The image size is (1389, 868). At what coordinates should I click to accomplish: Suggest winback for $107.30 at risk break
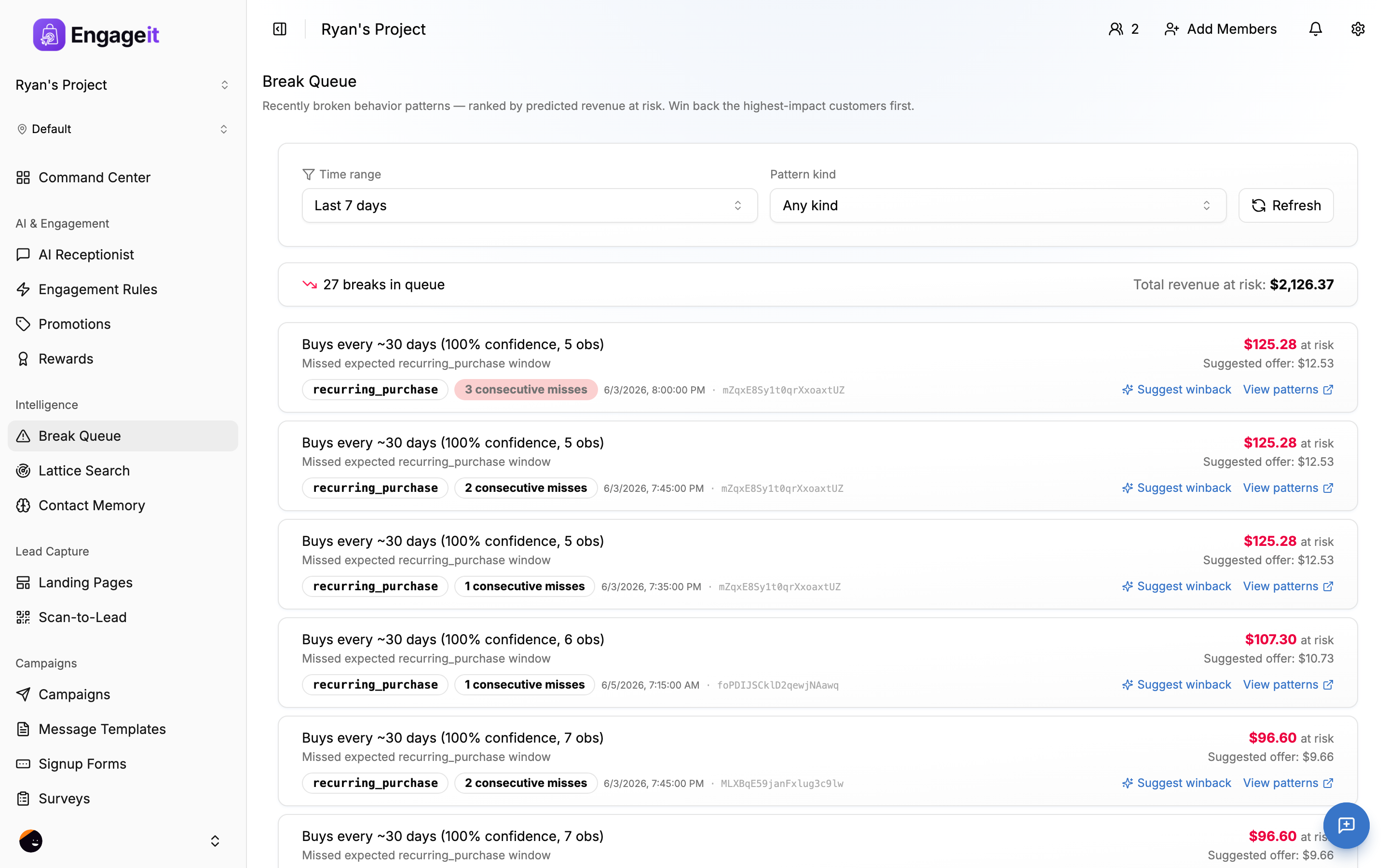click(1176, 684)
